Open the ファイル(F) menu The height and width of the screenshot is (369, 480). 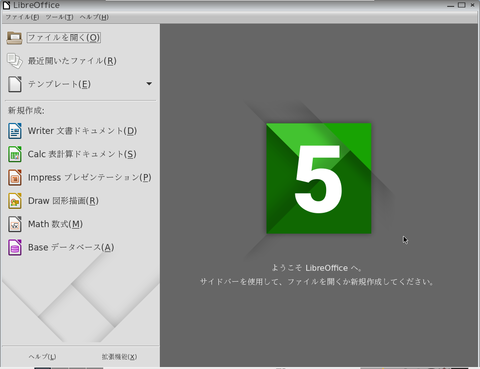point(22,17)
